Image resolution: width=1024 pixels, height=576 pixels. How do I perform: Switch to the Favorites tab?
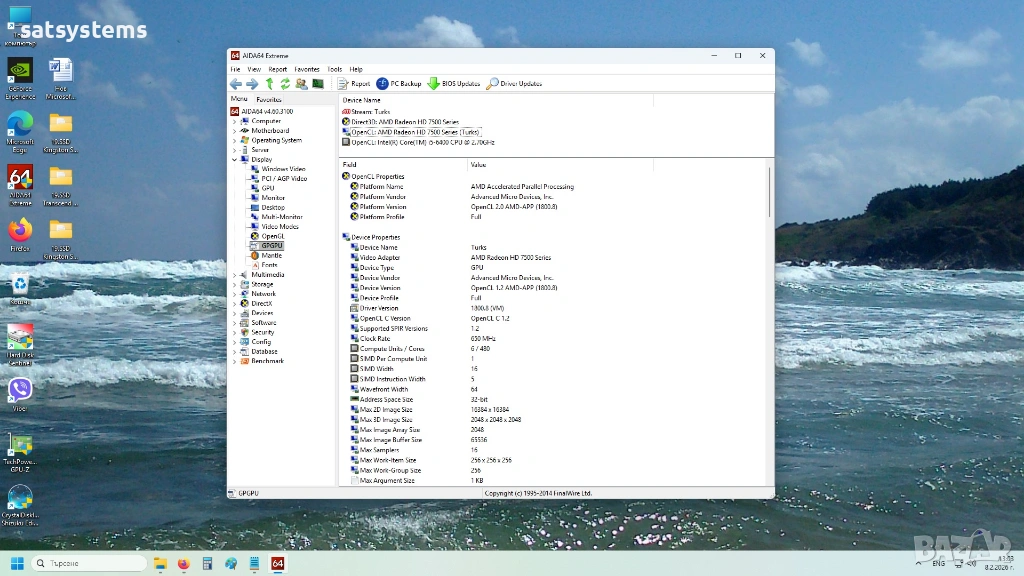(269, 100)
